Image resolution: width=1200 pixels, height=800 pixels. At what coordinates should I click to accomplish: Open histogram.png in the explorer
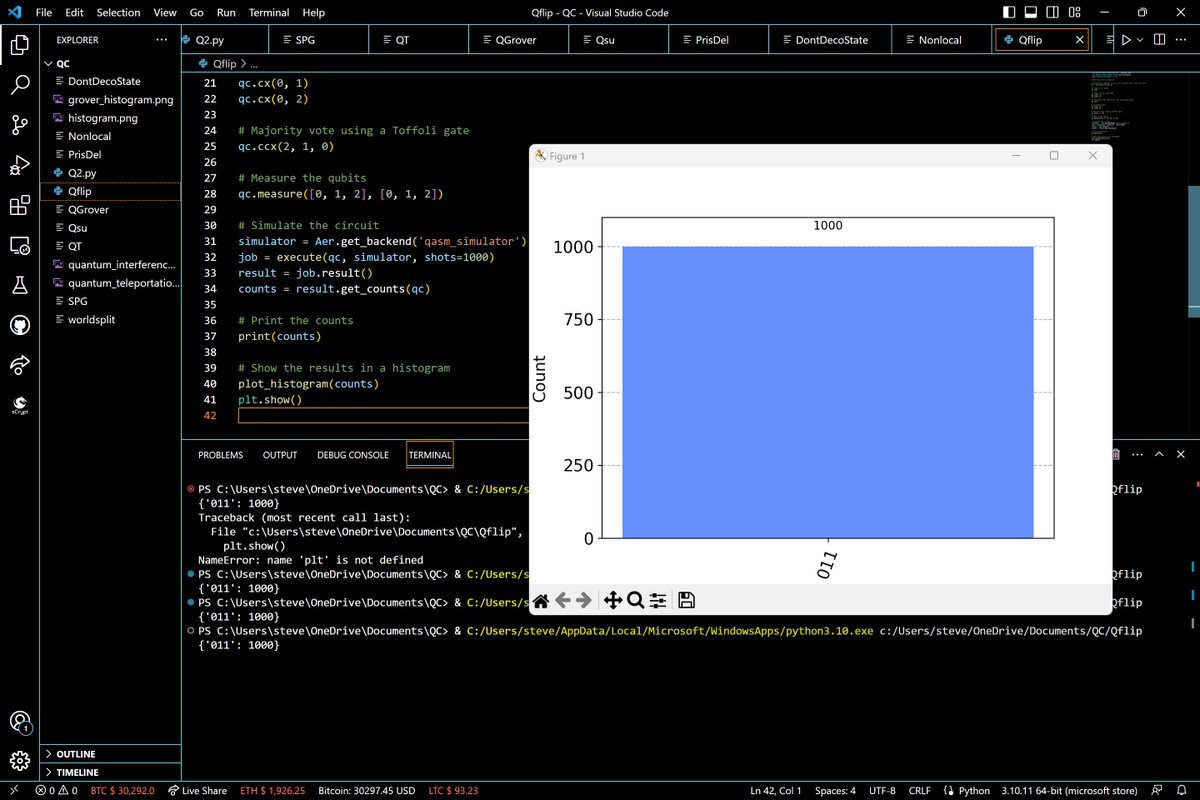coord(102,118)
